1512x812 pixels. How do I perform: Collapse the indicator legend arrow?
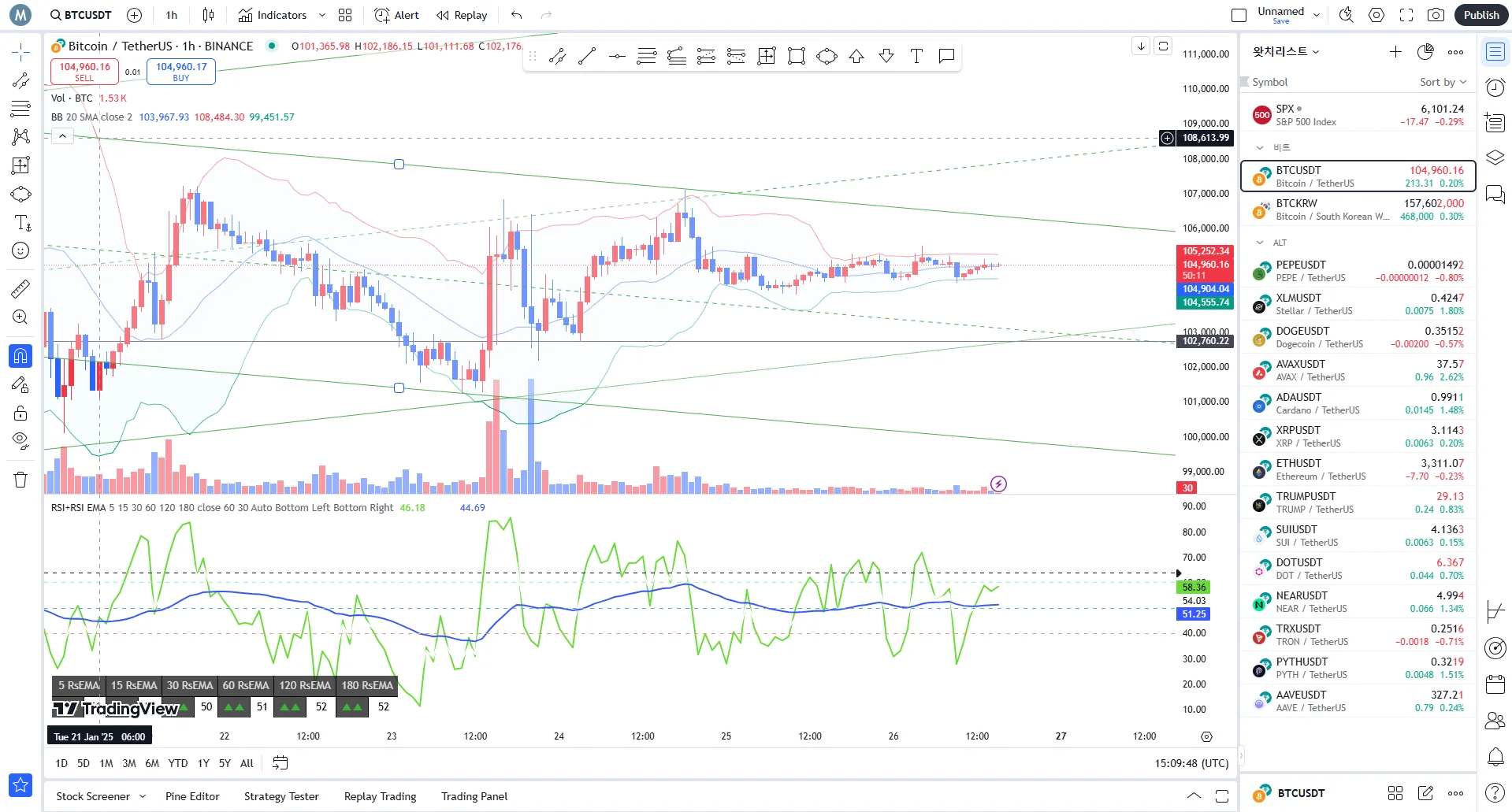point(62,136)
